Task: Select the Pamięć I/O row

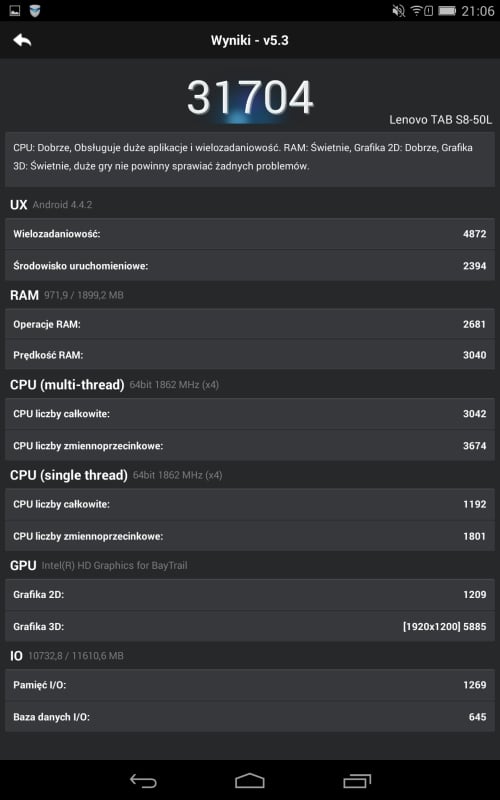Action: tap(250, 685)
